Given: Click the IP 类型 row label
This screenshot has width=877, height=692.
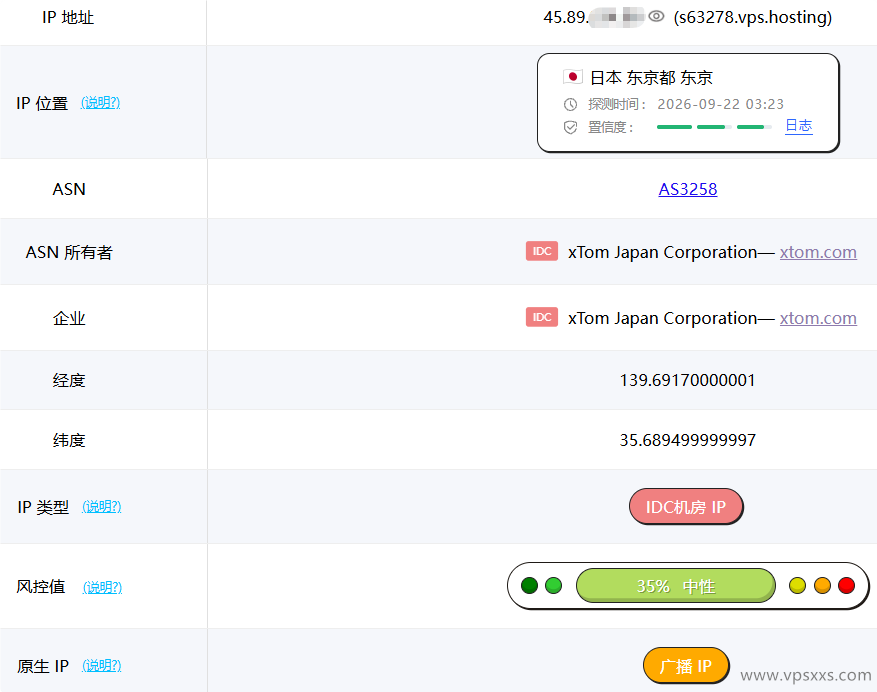Looking at the screenshot, I should [x=43, y=507].
